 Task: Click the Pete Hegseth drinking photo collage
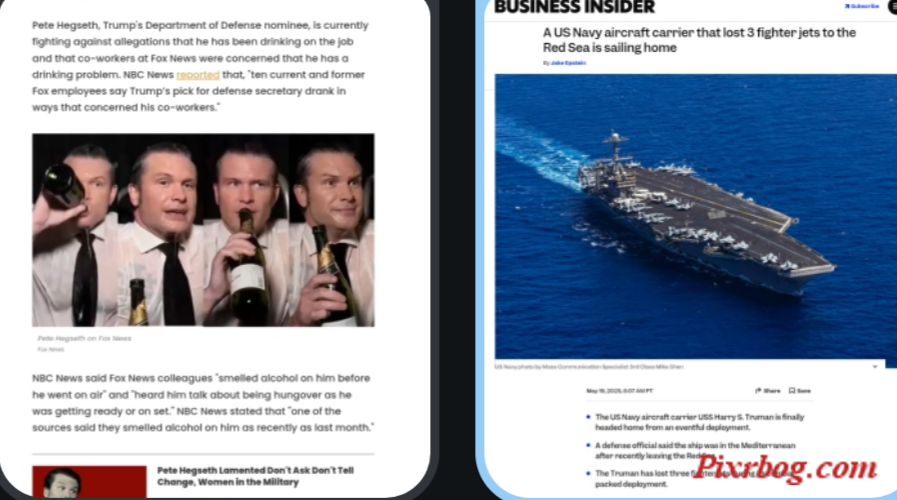203,230
